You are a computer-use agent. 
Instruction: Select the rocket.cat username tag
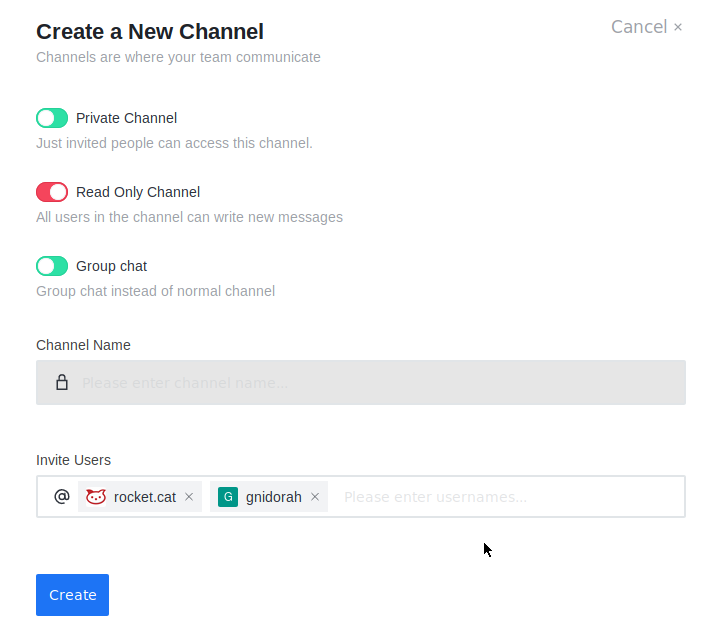(x=145, y=497)
